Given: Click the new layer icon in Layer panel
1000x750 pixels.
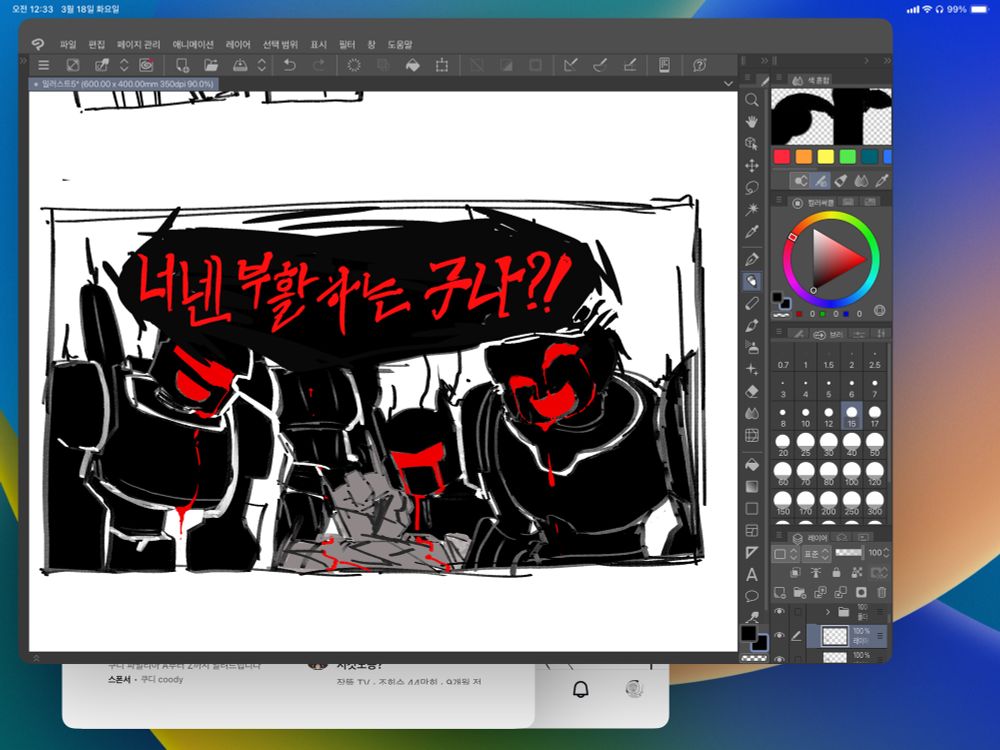Looking at the screenshot, I should tap(779, 592).
